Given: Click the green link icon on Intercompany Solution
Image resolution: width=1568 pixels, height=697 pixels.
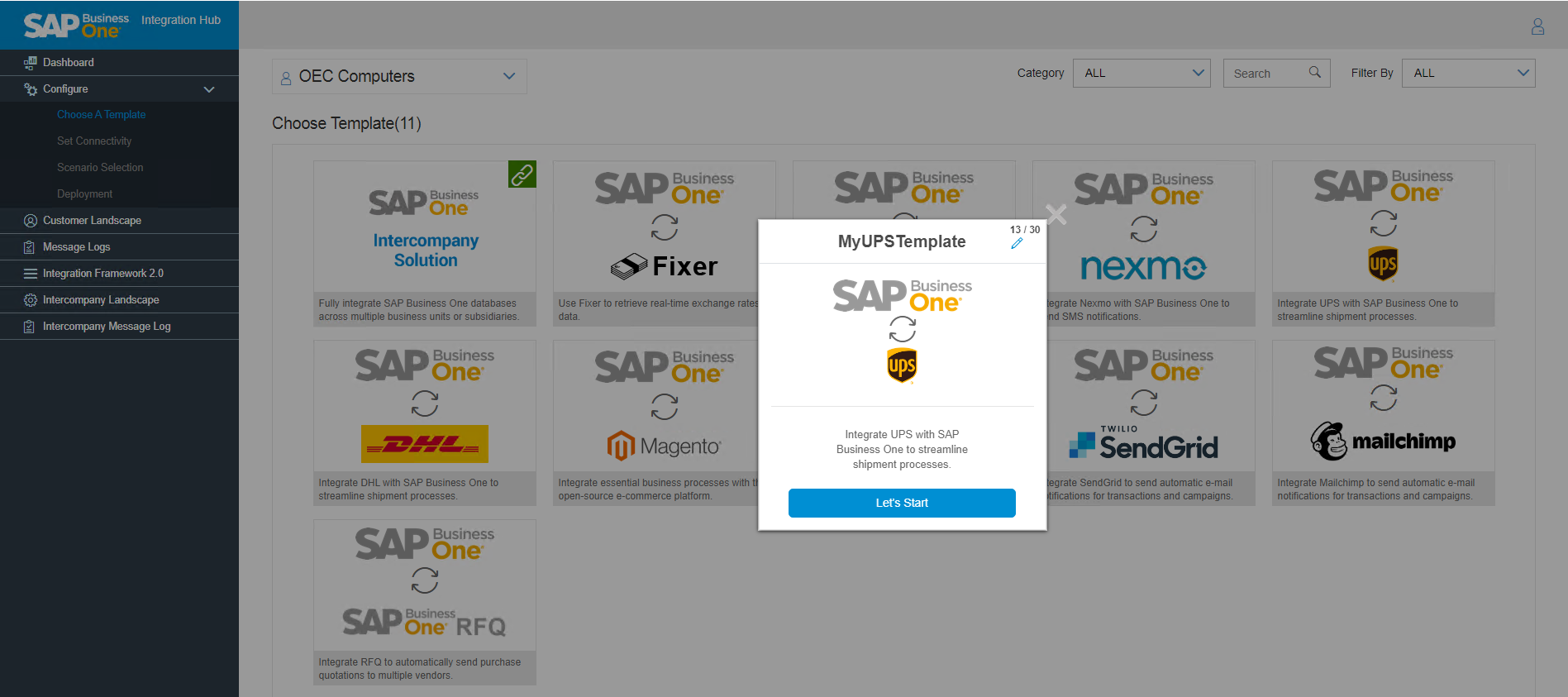Looking at the screenshot, I should (x=522, y=174).
